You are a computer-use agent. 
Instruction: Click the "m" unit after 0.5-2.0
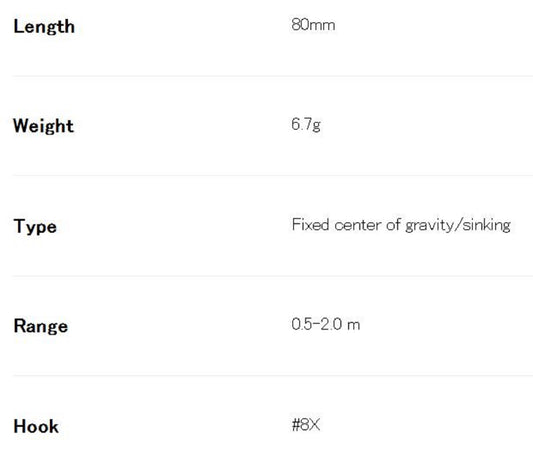[354, 325]
